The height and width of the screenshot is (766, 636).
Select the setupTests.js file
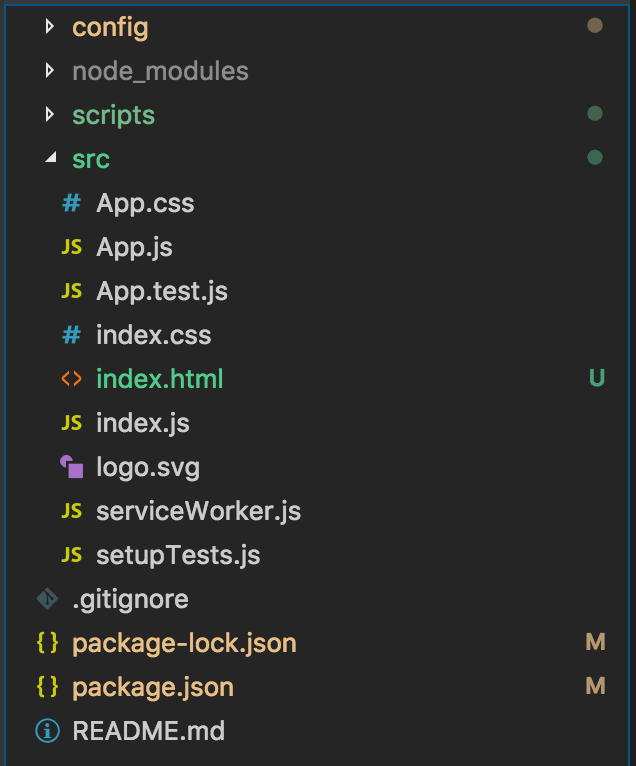[178, 555]
